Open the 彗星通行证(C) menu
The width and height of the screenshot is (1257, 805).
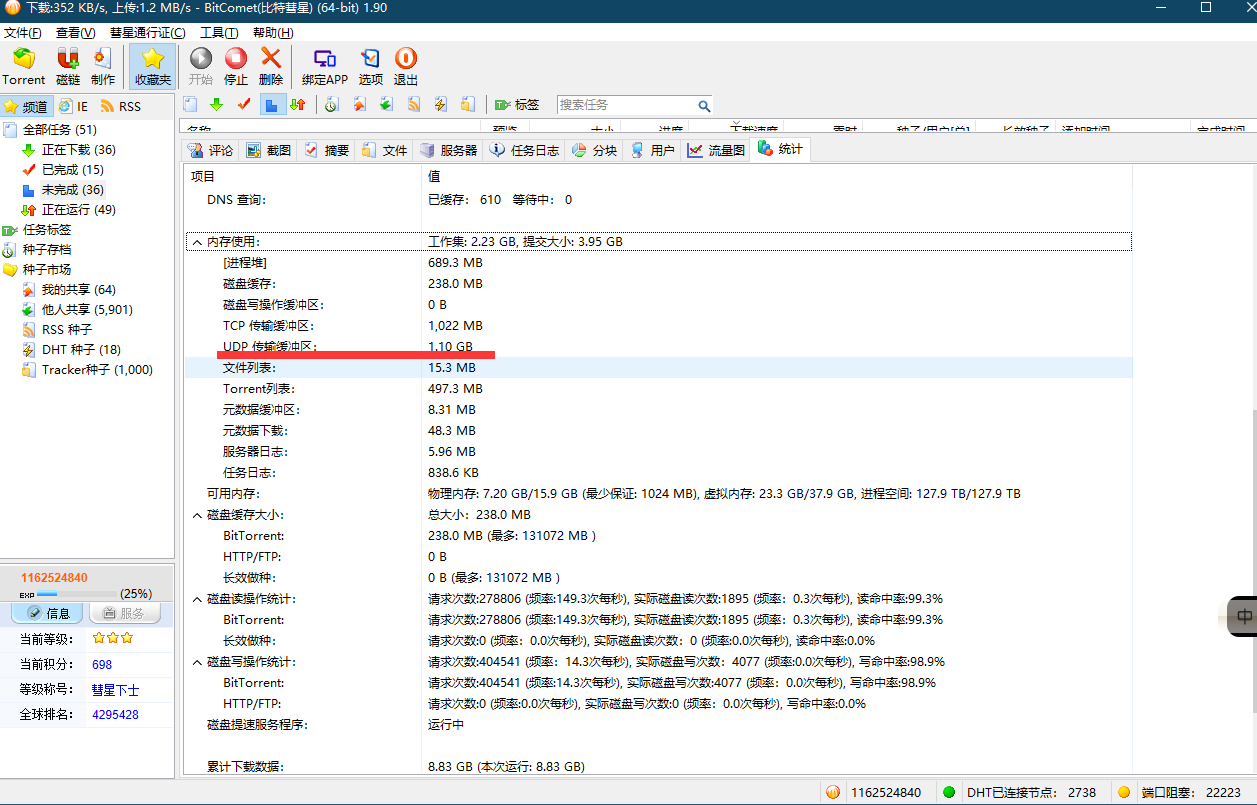tap(148, 33)
